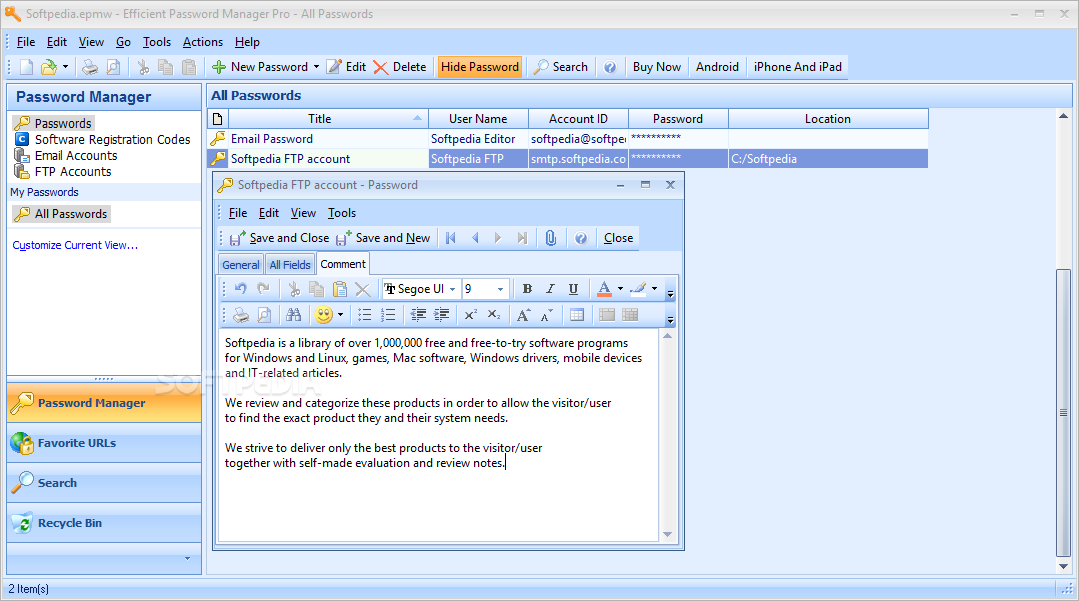Open Favorite URLs navigation pane
Viewport: 1079px width, 601px height.
[104, 443]
